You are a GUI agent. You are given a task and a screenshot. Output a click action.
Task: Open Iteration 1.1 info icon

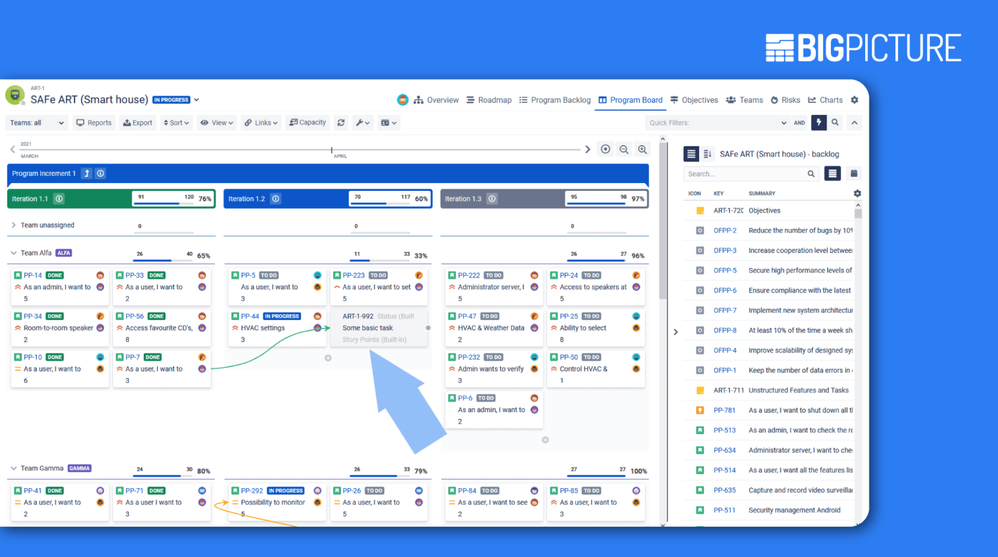point(59,199)
